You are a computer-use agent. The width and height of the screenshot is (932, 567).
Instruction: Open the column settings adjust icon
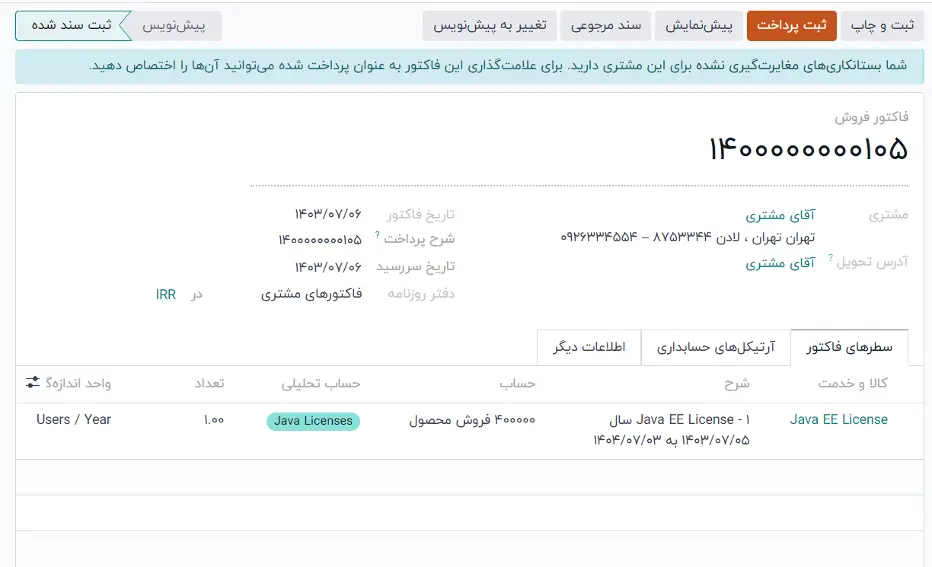[33, 383]
